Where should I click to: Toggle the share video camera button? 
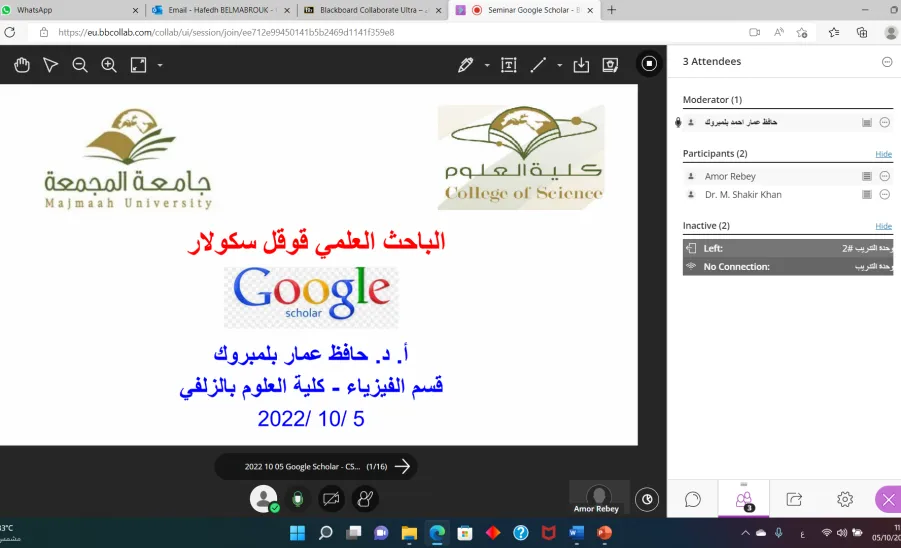[331, 499]
